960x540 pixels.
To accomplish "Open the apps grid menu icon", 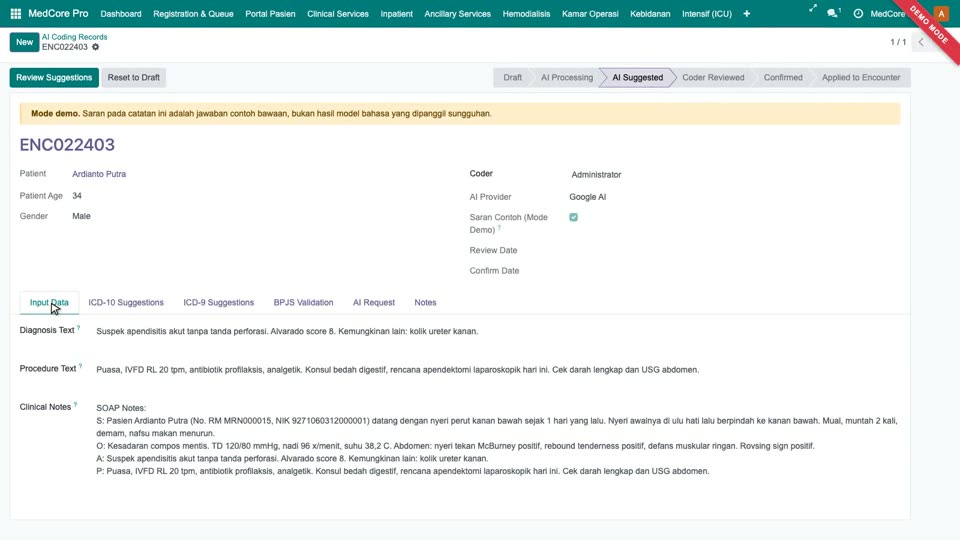I will pos(16,13).
